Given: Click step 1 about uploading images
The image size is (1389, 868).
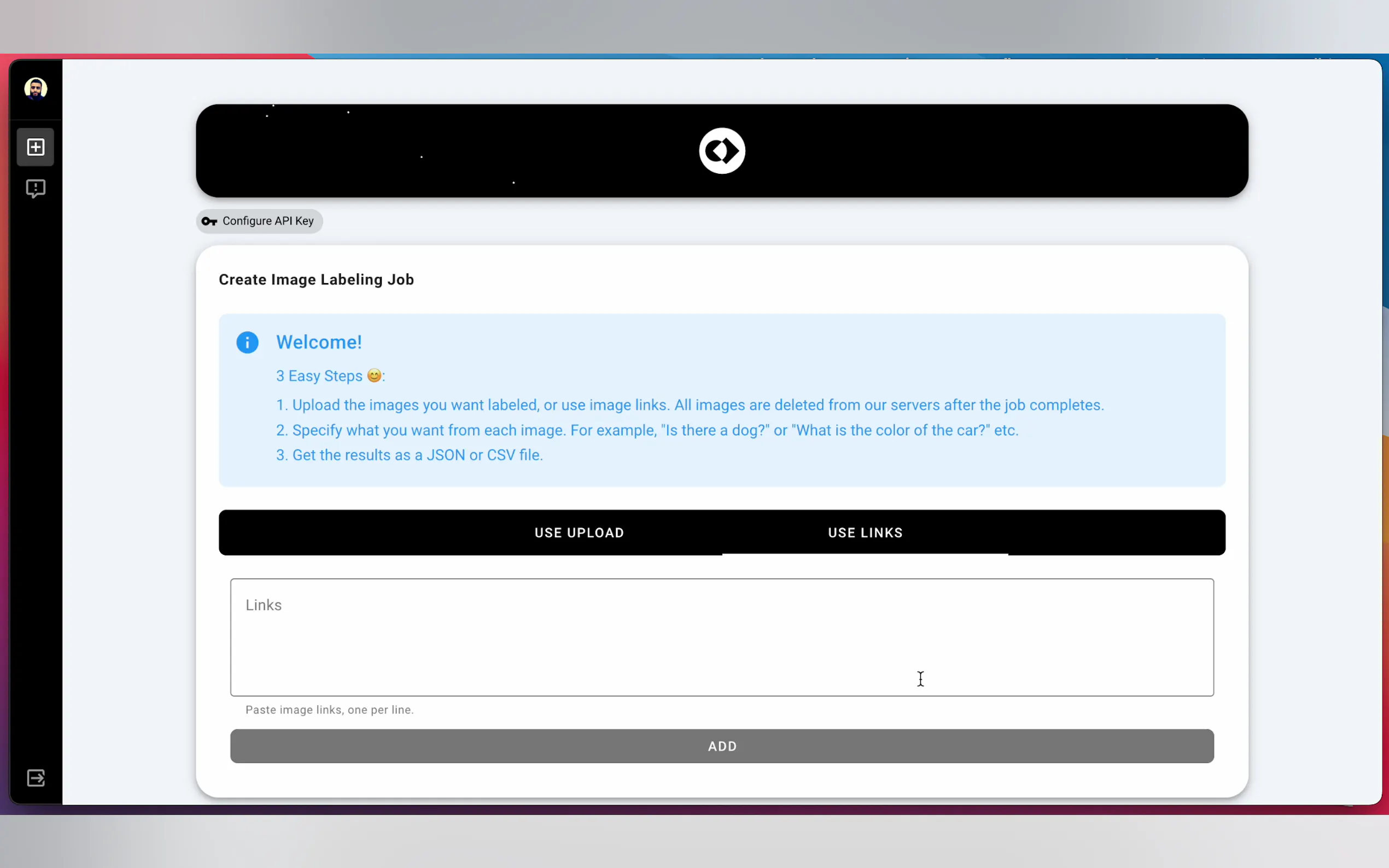Looking at the screenshot, I should click(x=689, y=405).
